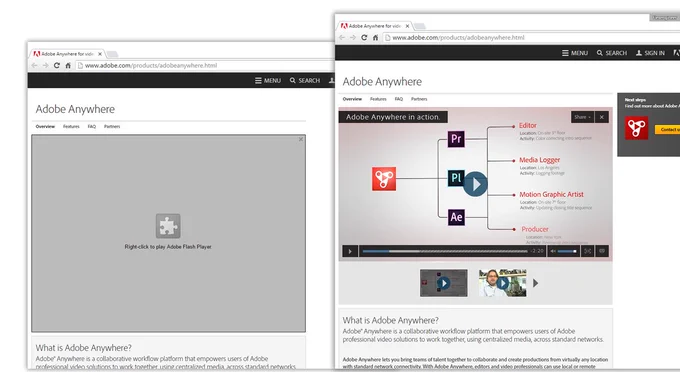Screen dimensions: 680x372
Task: Click 'Adobe Anywhere' page title in left window
Action: click(x=75, y=109)
